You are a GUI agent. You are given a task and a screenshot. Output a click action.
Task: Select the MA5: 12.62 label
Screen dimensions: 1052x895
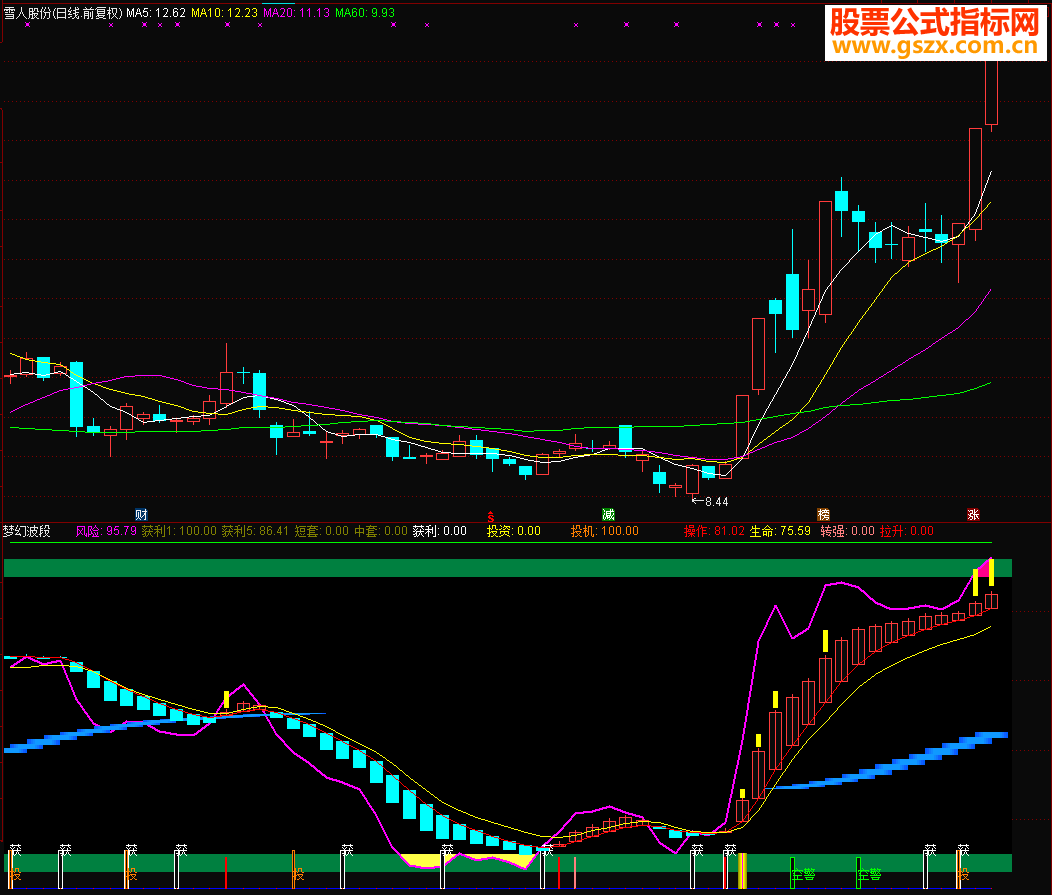tap(156, 13)
